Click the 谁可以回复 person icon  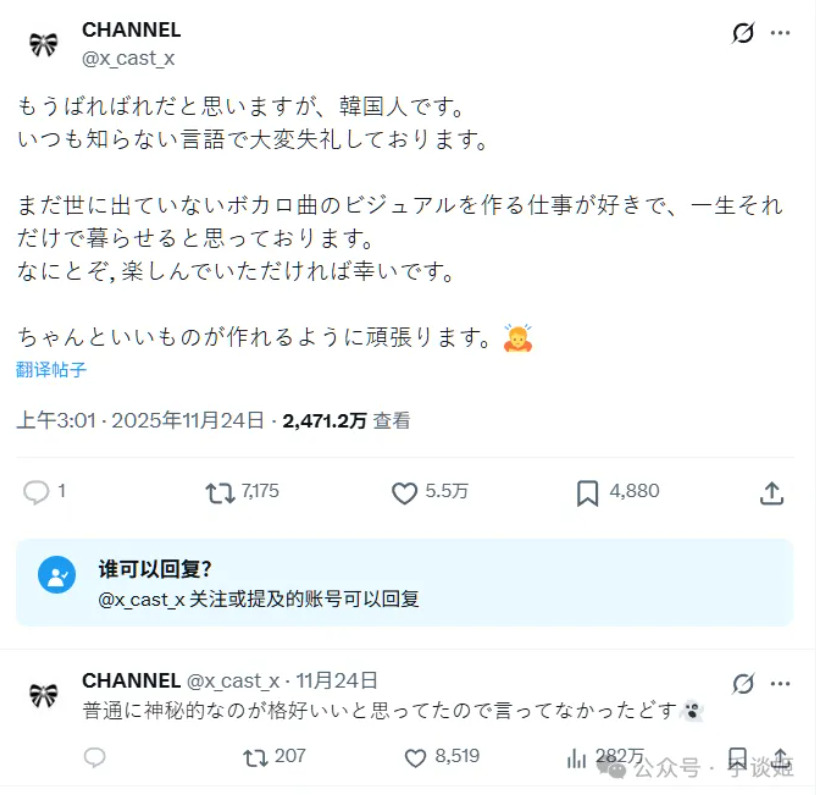(x=57, y=575)
